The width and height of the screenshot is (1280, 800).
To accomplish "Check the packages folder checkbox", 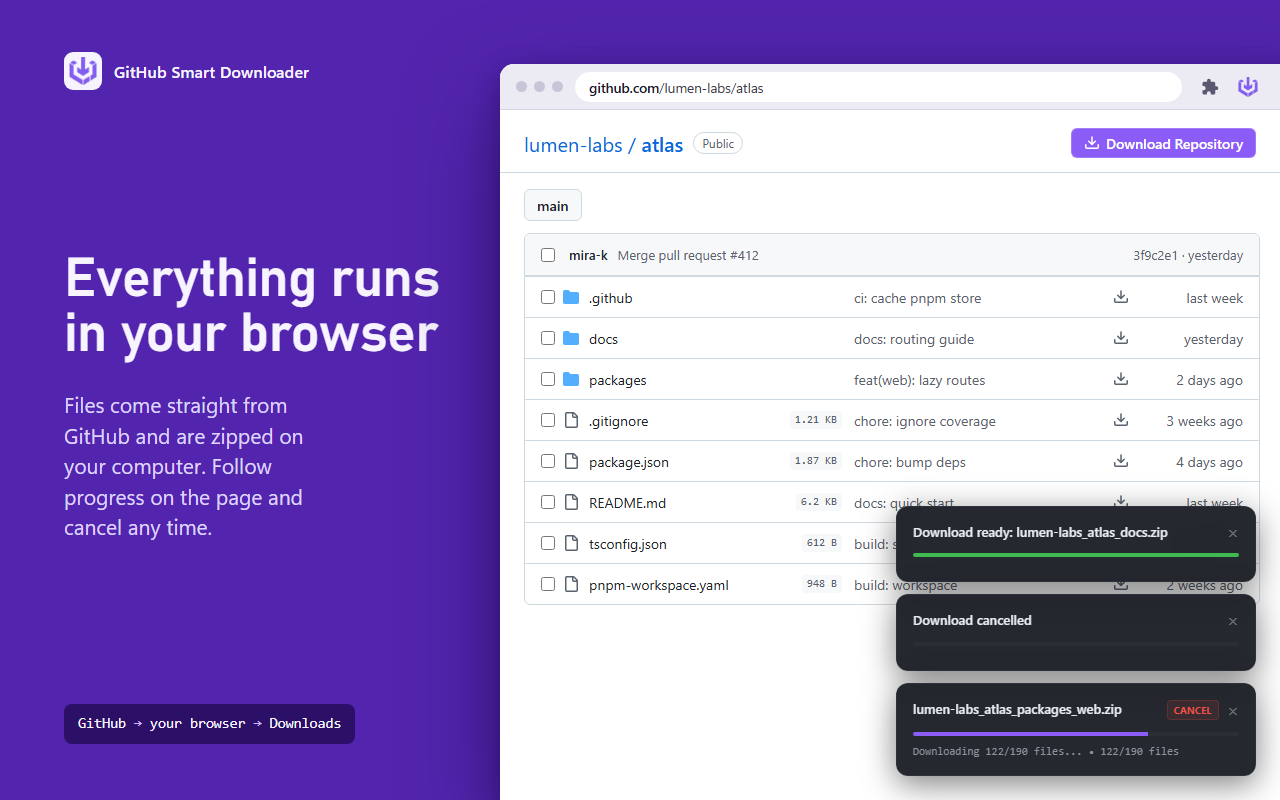I will pyautogui.click(x=548, y=379).
